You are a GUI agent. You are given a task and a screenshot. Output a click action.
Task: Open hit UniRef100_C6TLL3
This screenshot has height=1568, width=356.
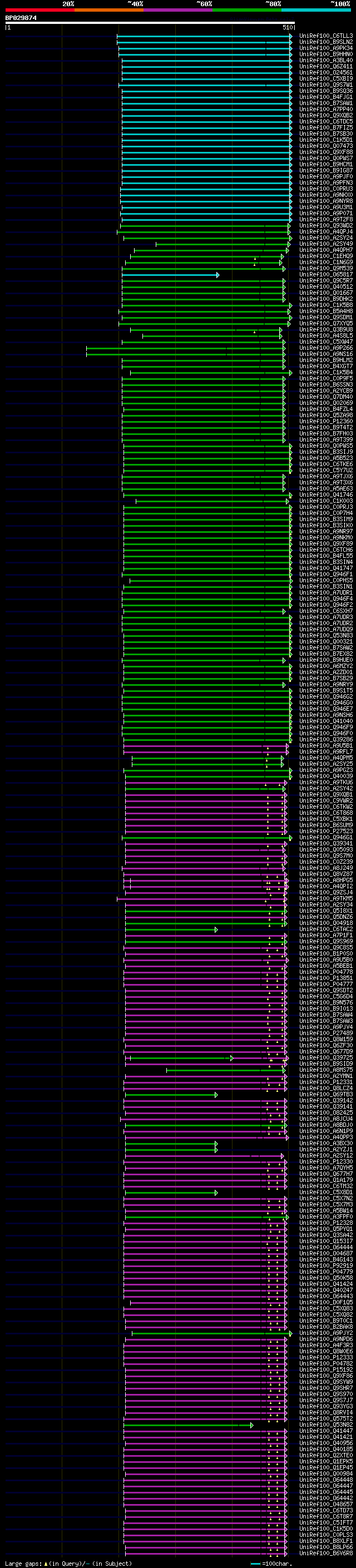[325, 36]
